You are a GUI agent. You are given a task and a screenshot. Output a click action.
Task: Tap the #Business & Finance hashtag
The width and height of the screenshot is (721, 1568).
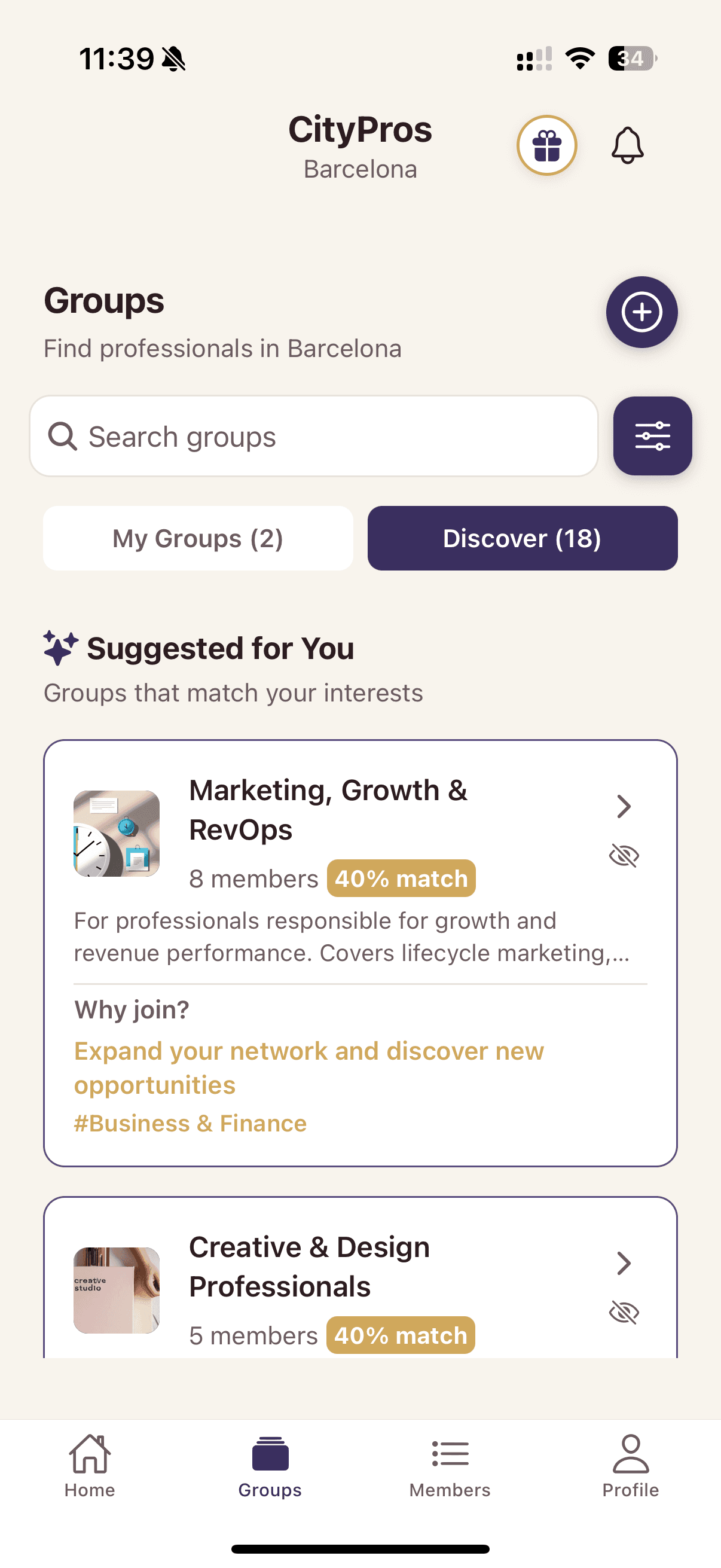tap(190, 1124)
